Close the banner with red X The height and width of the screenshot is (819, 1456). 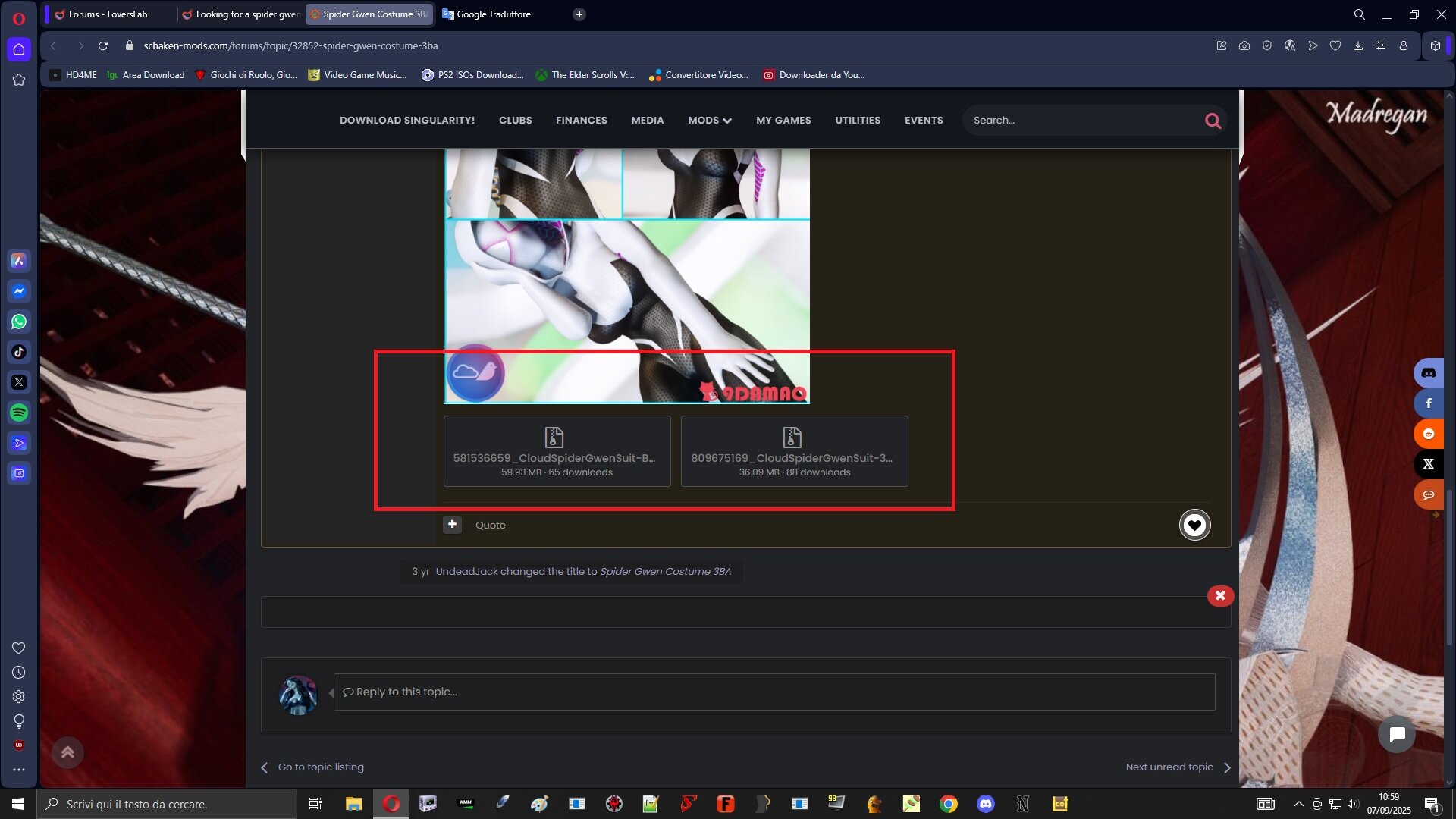(1221, 596)
